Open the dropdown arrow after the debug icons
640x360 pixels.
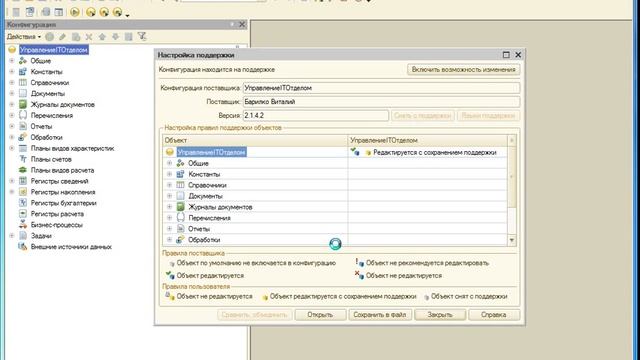(127, 15)
